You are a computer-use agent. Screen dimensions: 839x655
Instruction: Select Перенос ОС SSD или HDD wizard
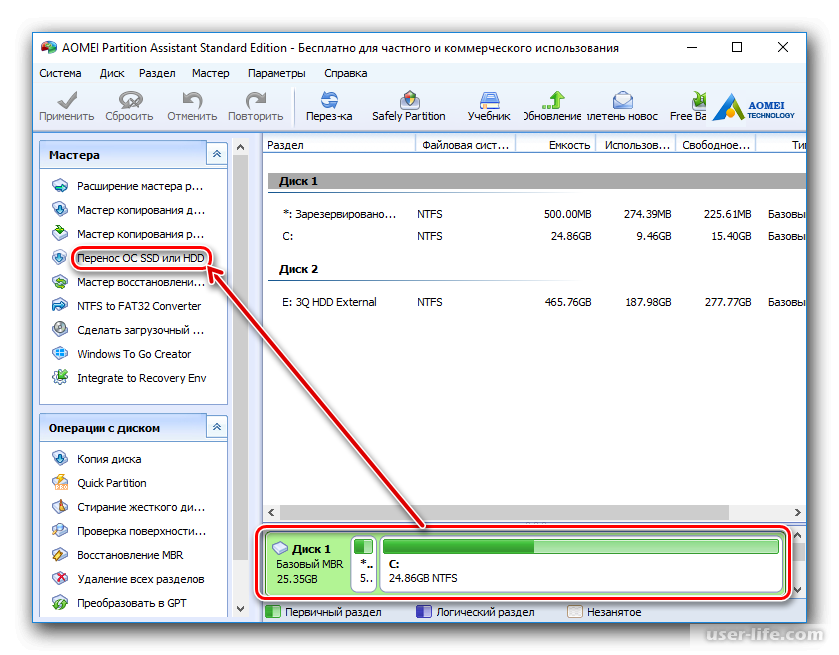(140, 258)
